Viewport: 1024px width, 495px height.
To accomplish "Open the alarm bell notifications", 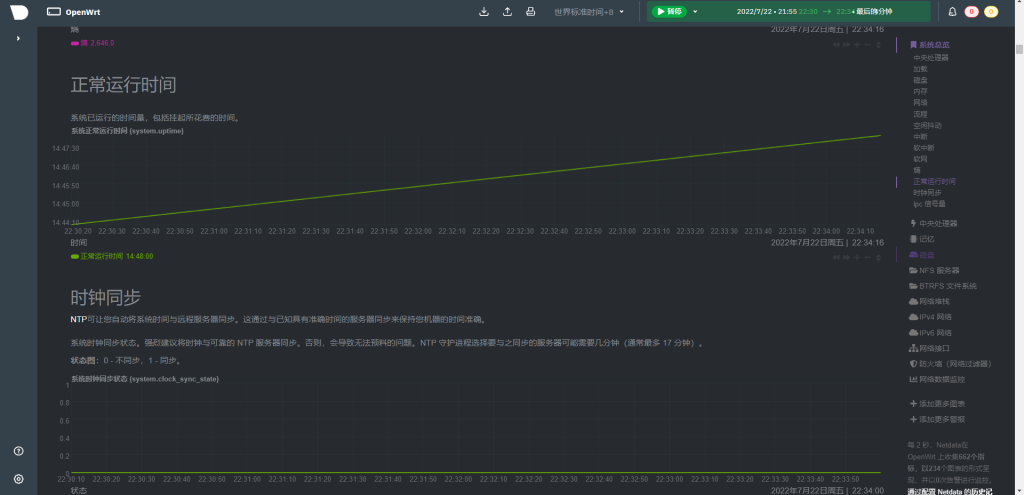I will (951, 12).
